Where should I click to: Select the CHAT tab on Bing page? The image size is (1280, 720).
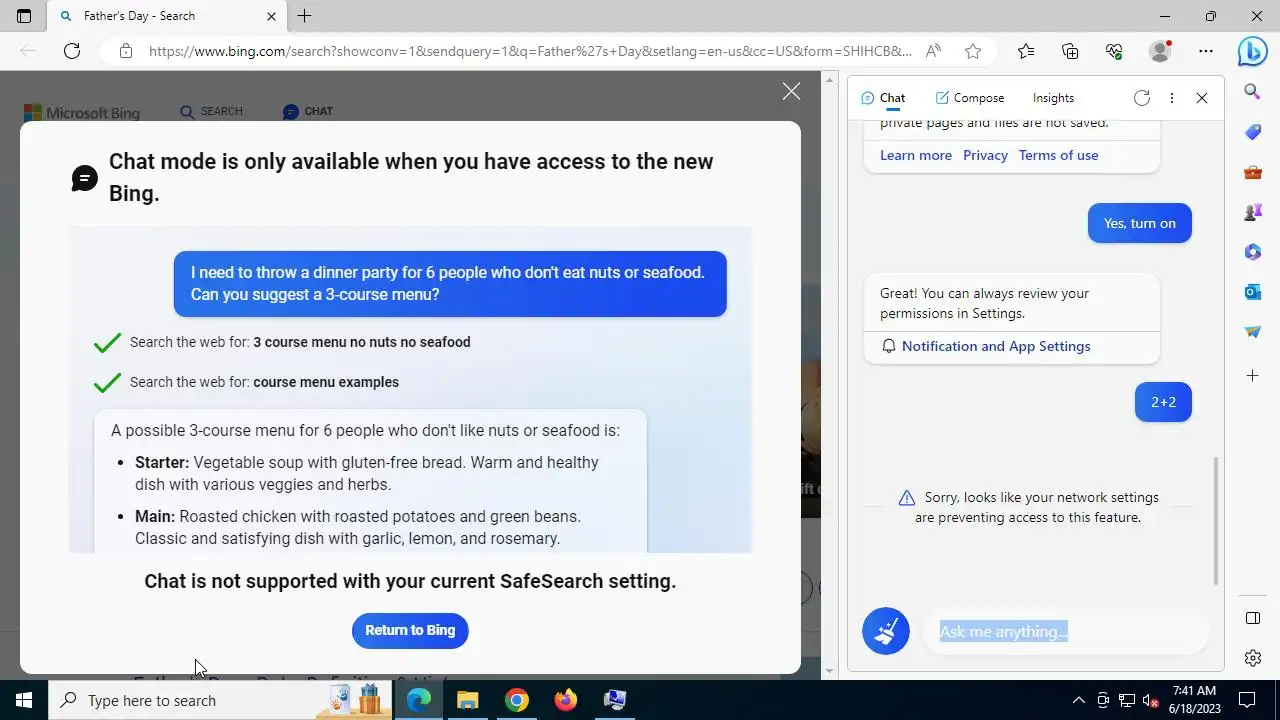point(308,111)
